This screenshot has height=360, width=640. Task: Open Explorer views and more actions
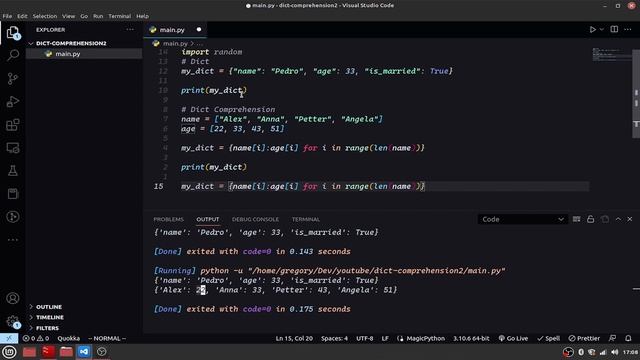coord(130,29)
